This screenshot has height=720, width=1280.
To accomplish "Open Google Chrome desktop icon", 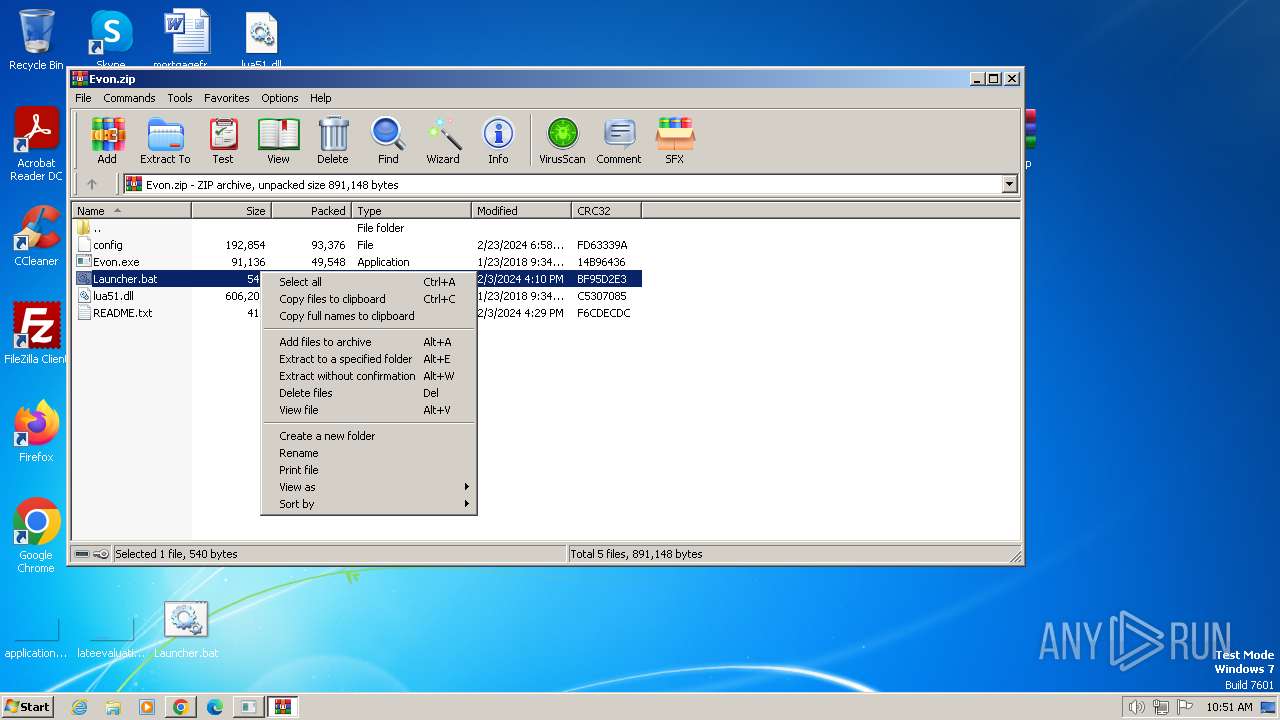I will [36, 536].
